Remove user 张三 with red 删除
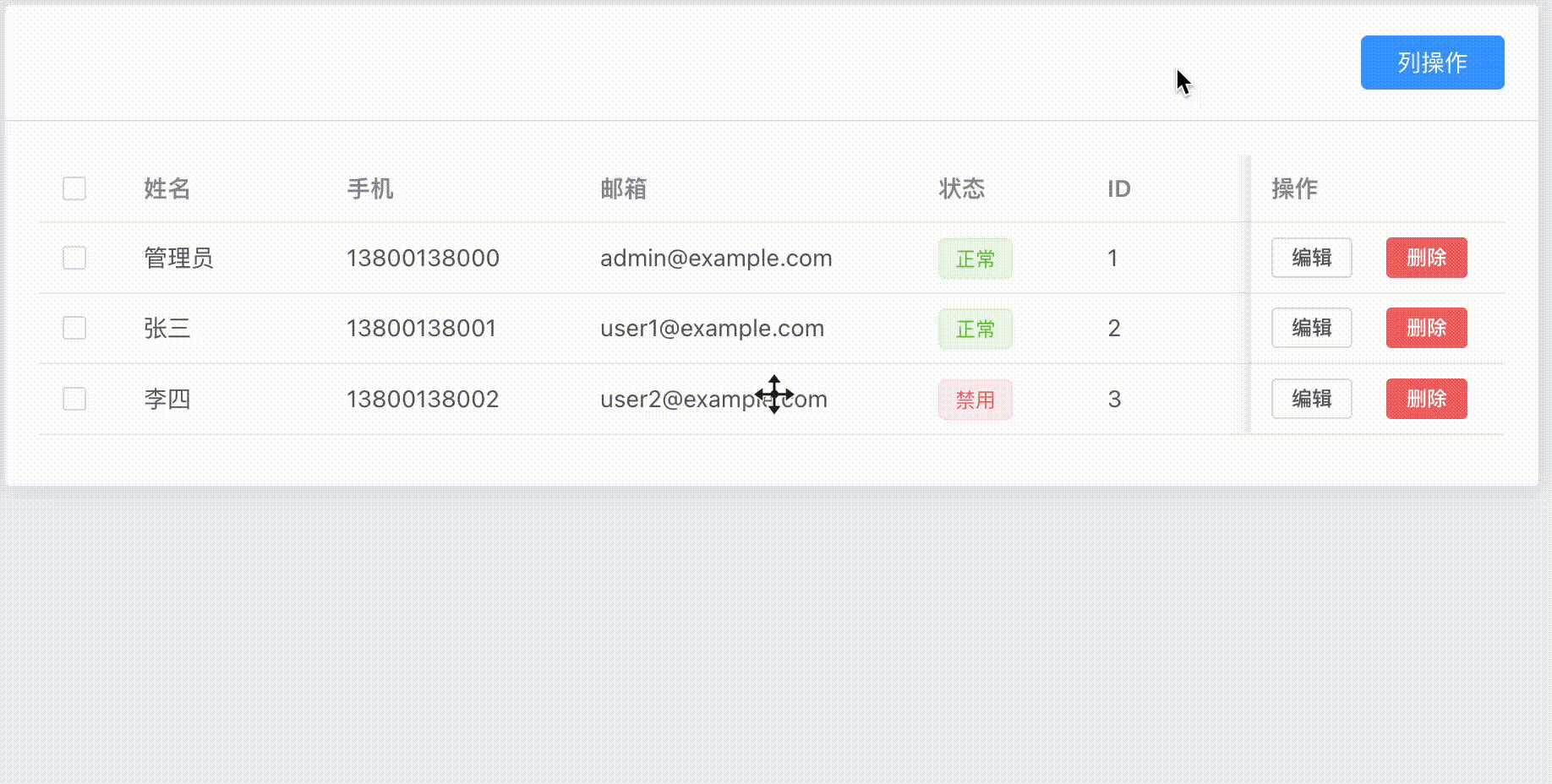 (x=1426, y=328)
